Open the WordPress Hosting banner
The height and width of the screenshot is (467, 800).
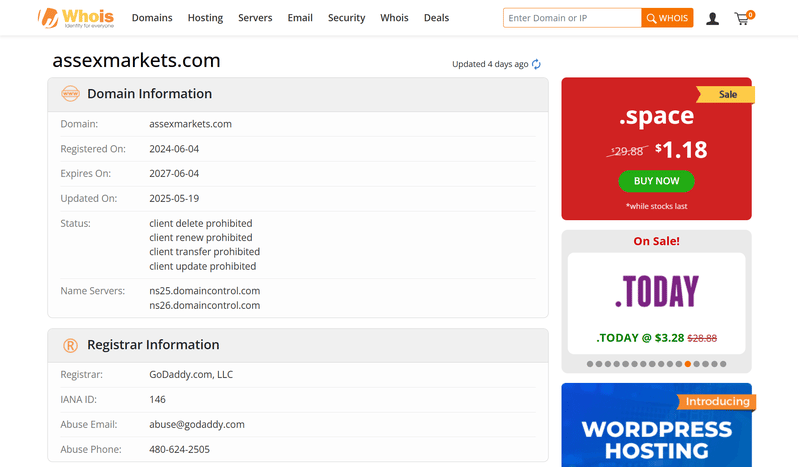(657, 425)
